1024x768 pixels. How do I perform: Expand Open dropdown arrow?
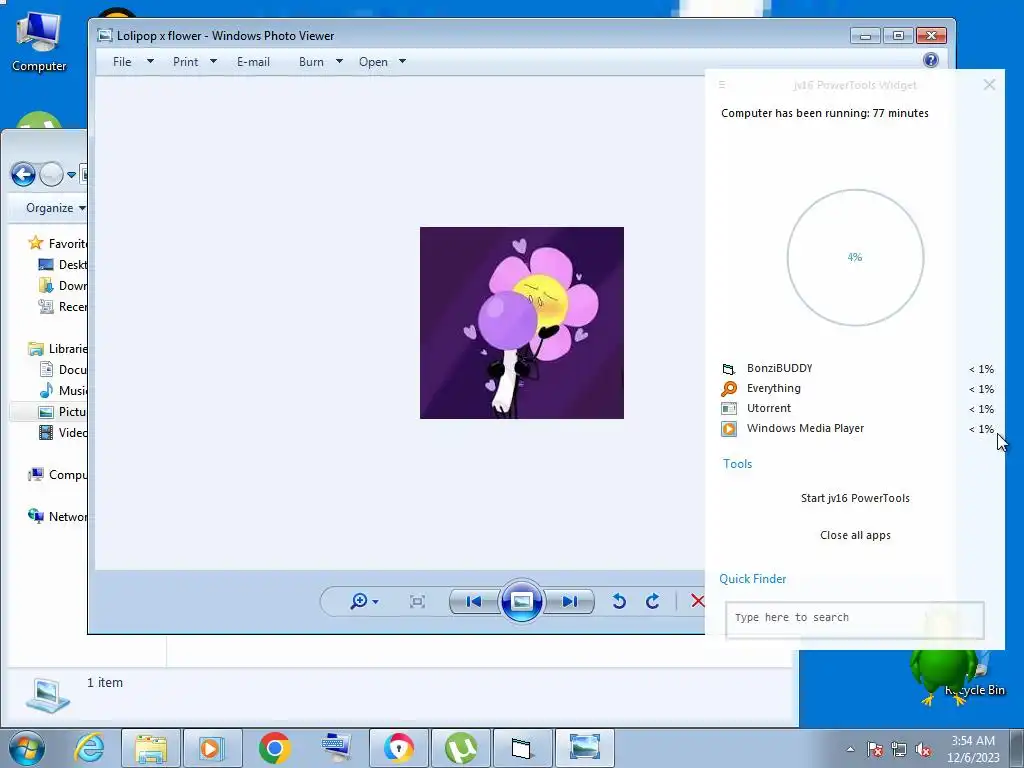(x=402, y=61)
